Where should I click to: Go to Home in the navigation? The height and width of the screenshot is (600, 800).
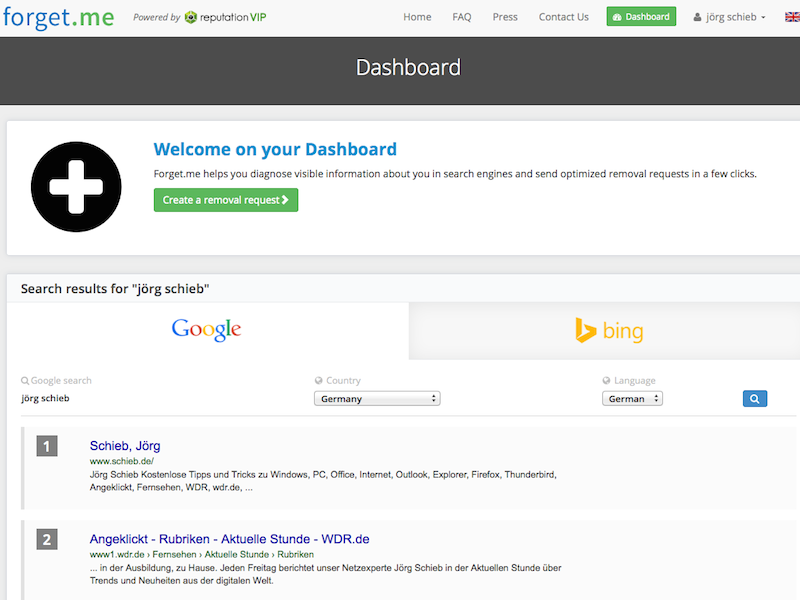click(x=417, y=17)
